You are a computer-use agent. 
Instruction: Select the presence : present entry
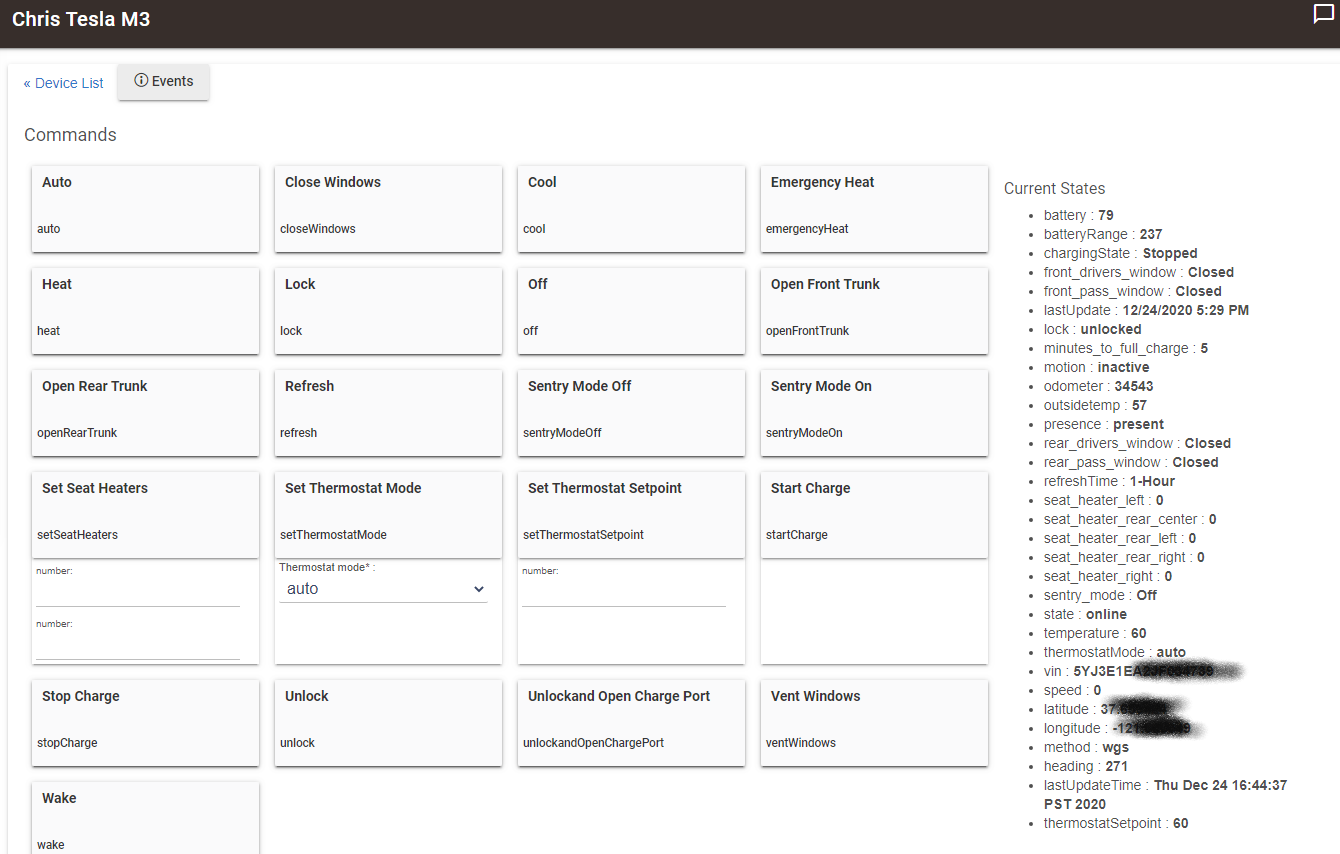[1104, 424]
